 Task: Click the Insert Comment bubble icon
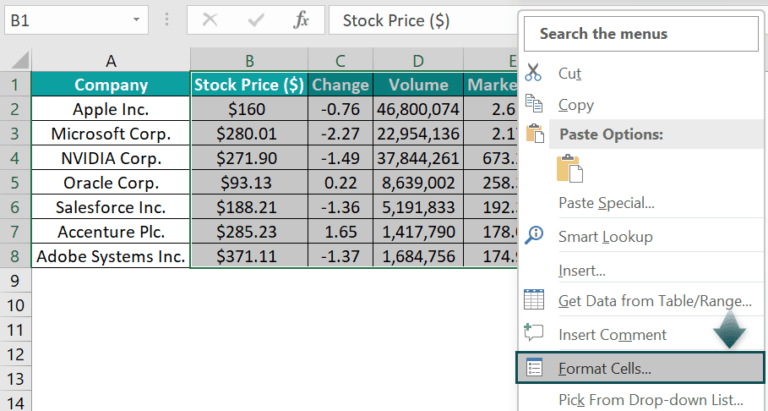[x=533, y=333]
